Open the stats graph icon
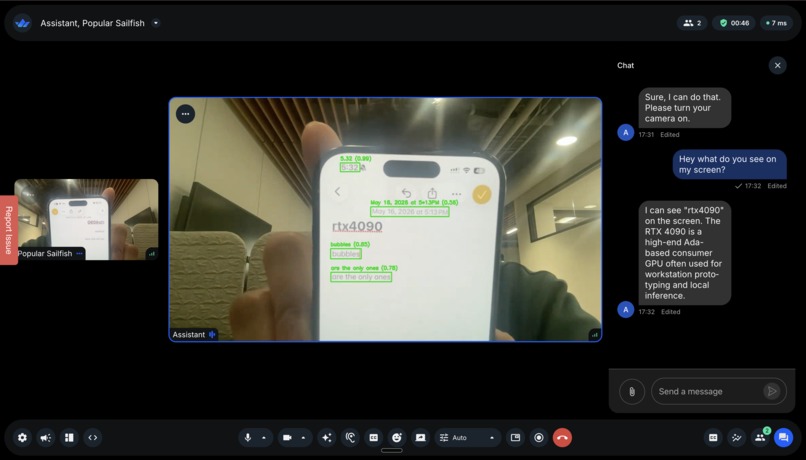The width and height of the screenshot is (806, 460). tap(737, 437)
